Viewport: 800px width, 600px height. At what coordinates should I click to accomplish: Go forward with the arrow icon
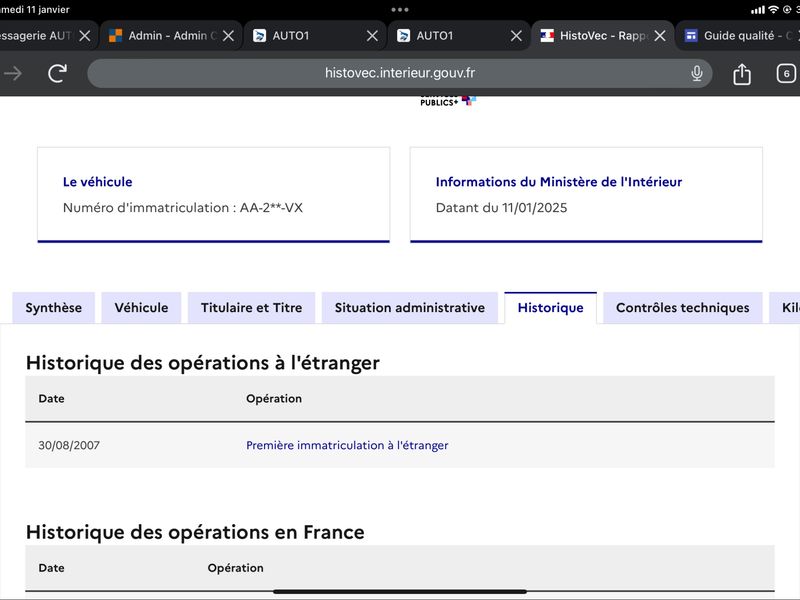point(13,73)
